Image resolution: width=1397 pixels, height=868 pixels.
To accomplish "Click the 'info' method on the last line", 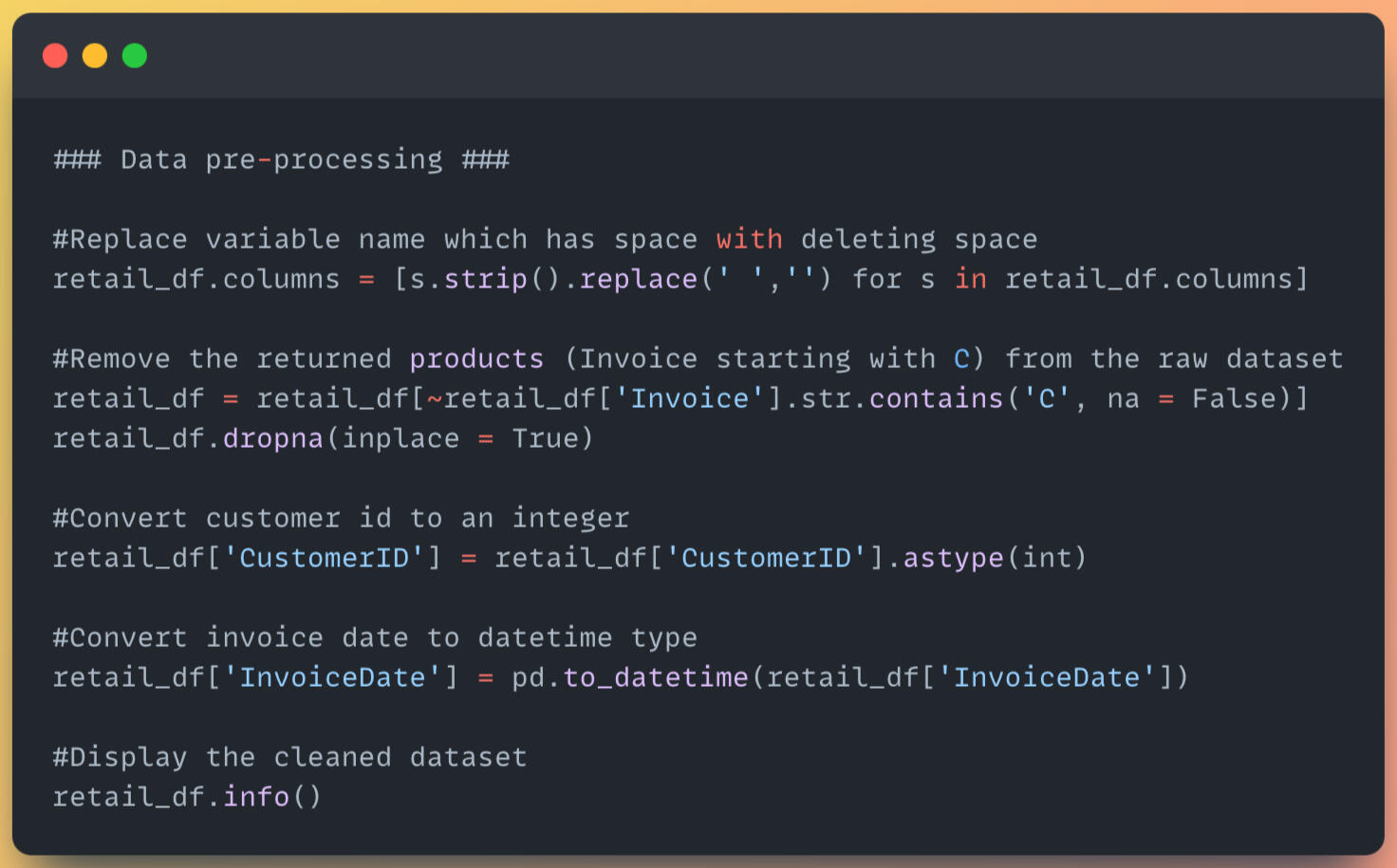I will point(256,797).
